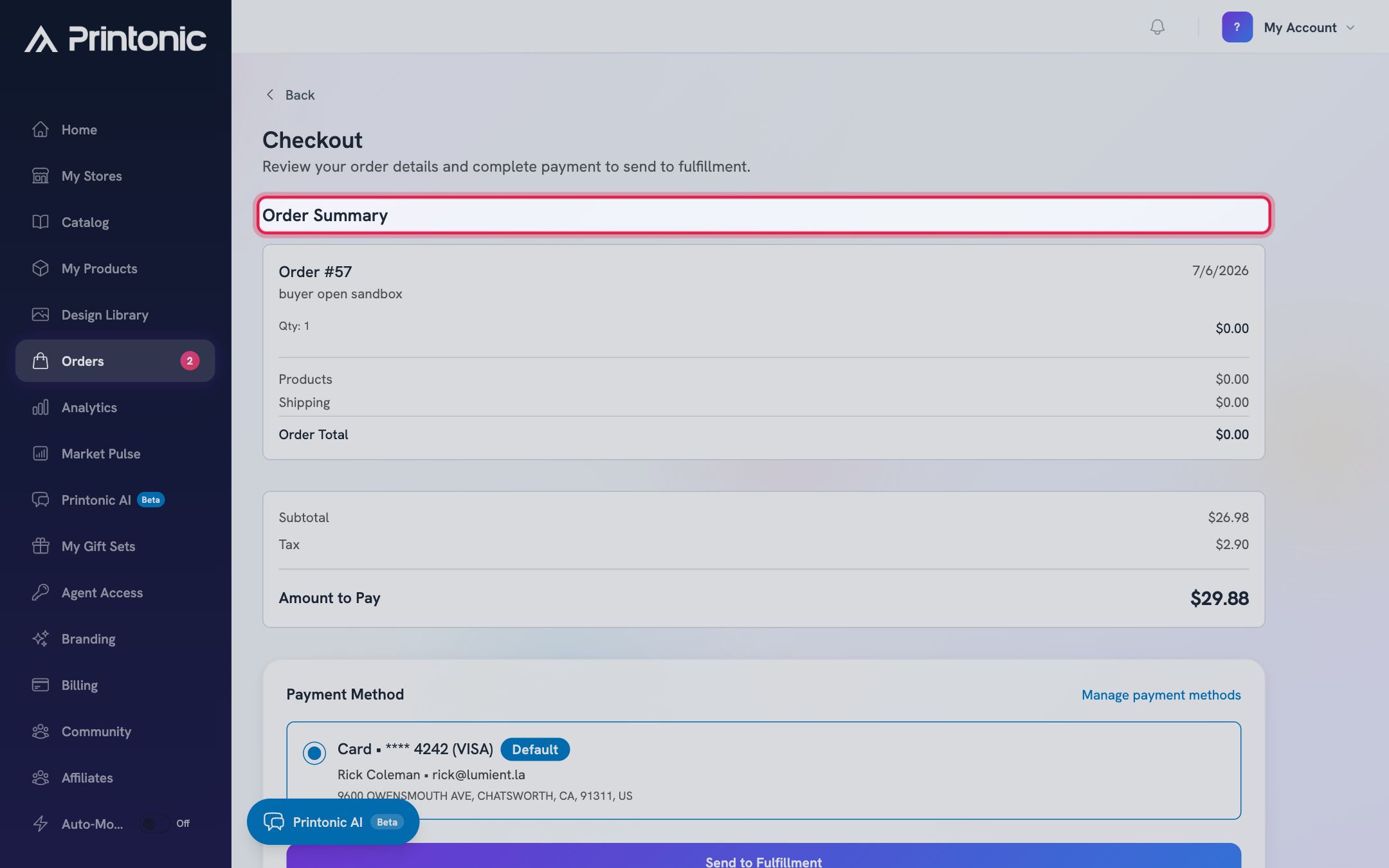Screen dimensions: 1389x868
Task: Click the Printonic AI chat icon in sidebar
Action: click(41, 500)
